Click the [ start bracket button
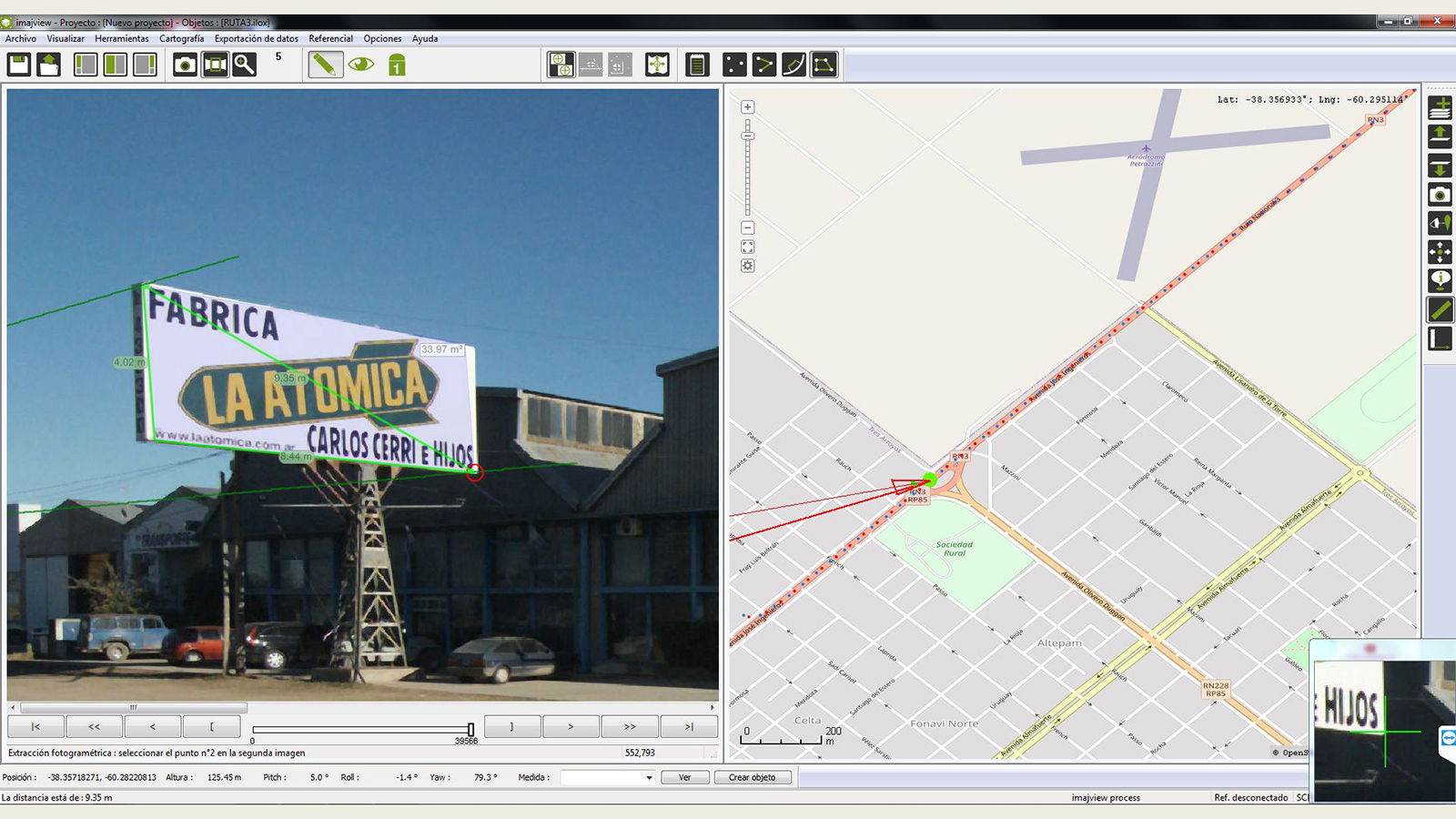 (211, 726)
